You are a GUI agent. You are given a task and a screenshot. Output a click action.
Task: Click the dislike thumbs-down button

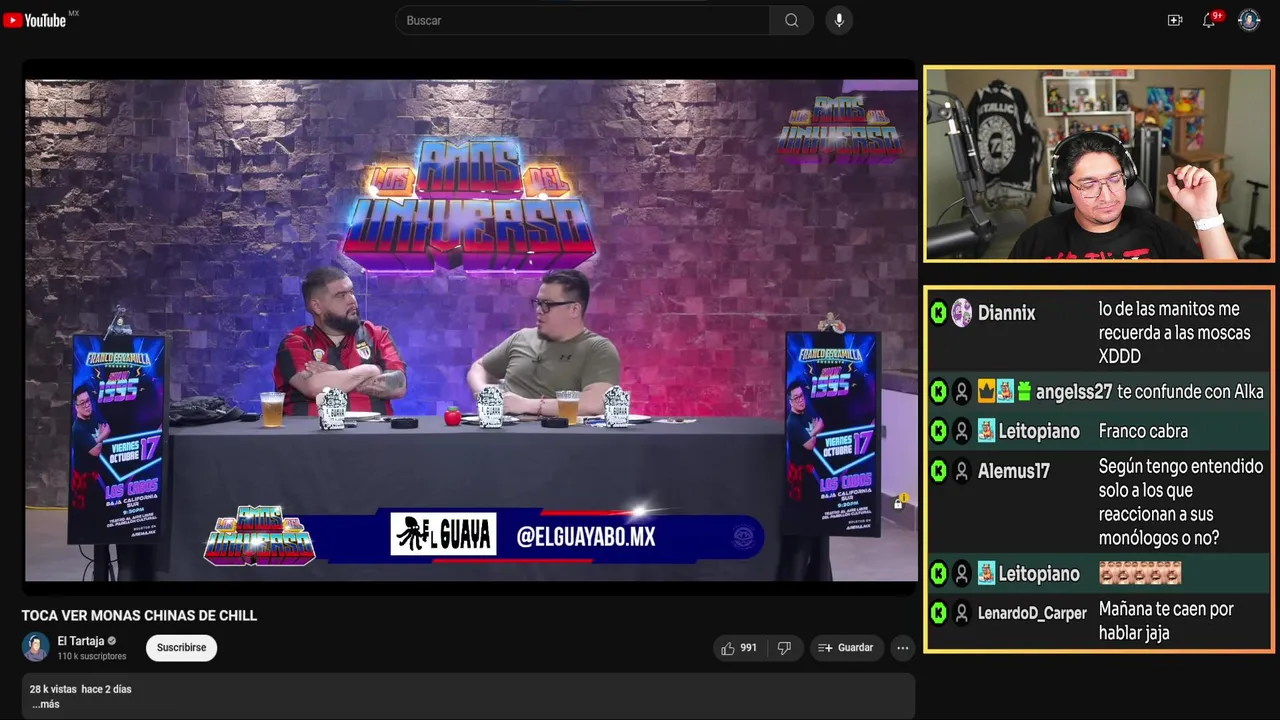784,648
